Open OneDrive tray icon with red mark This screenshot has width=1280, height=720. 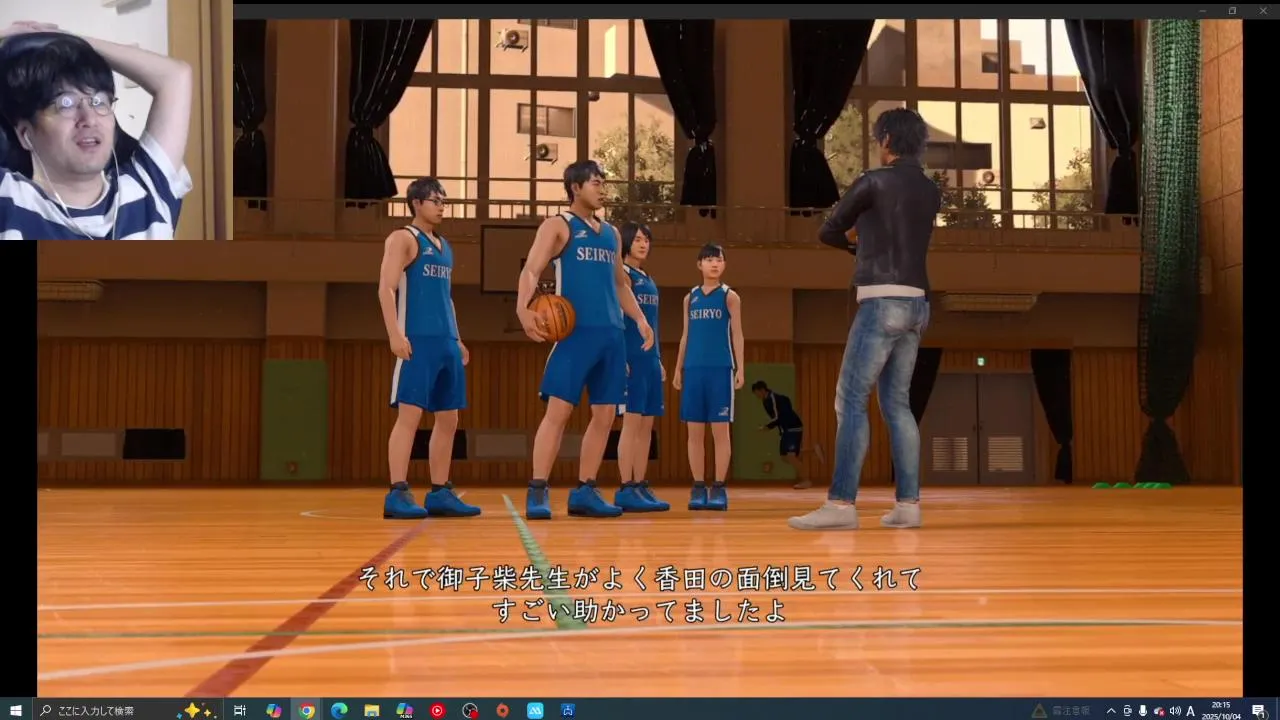(x=1159, y=711)
